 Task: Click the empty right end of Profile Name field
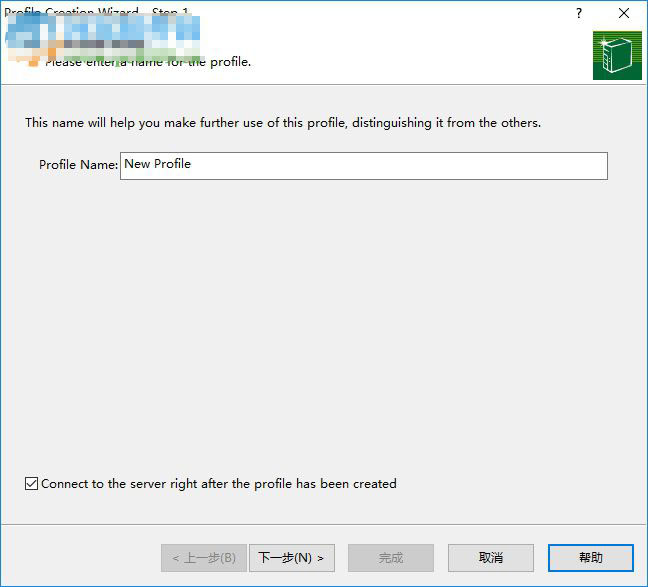(x=570, y=165)
